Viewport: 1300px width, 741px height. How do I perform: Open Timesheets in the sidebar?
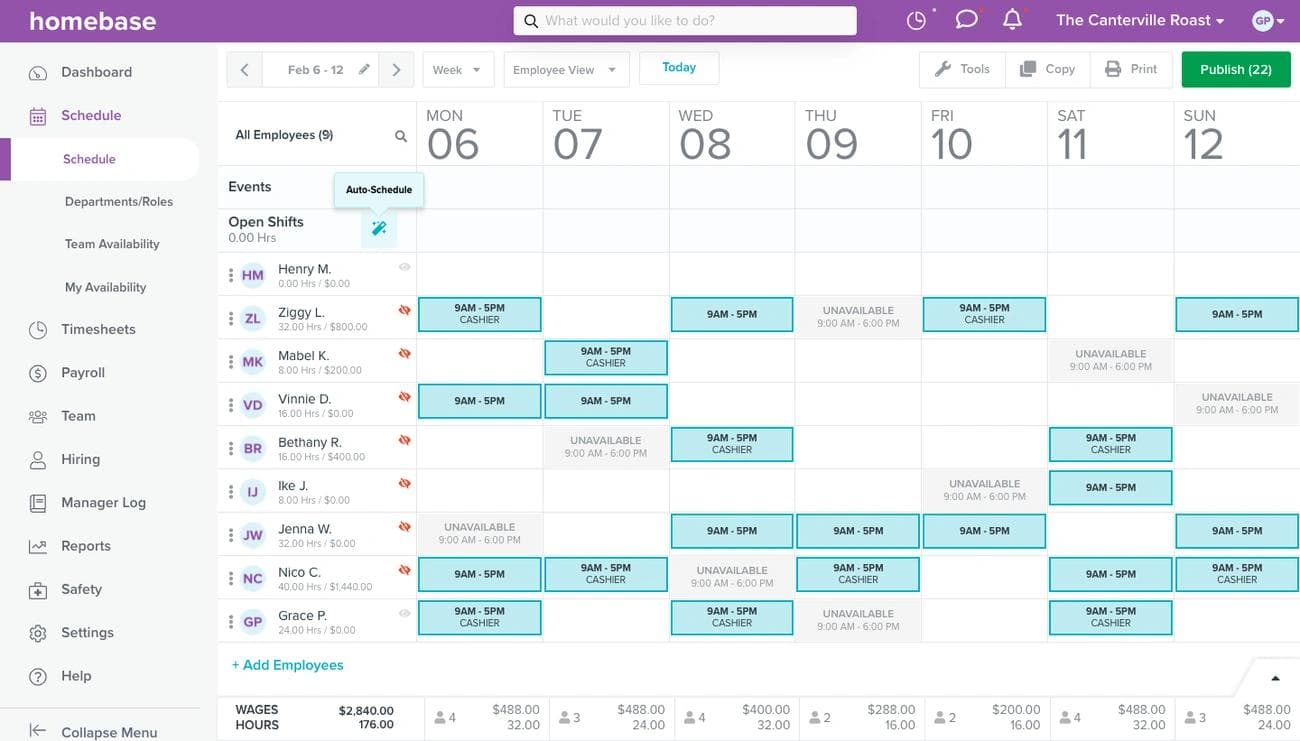(x=98, y=329)
